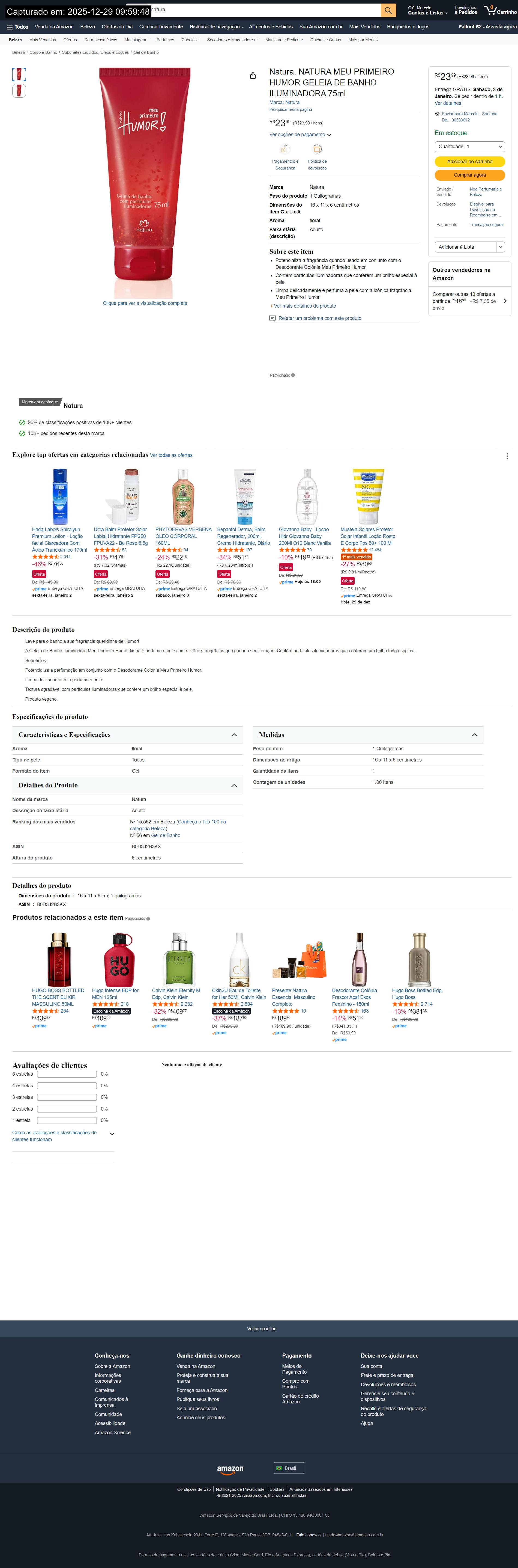Collapse the Medidas section
Image resolution: width=518 pixels, height=1568 pixels.
[474, 735]
